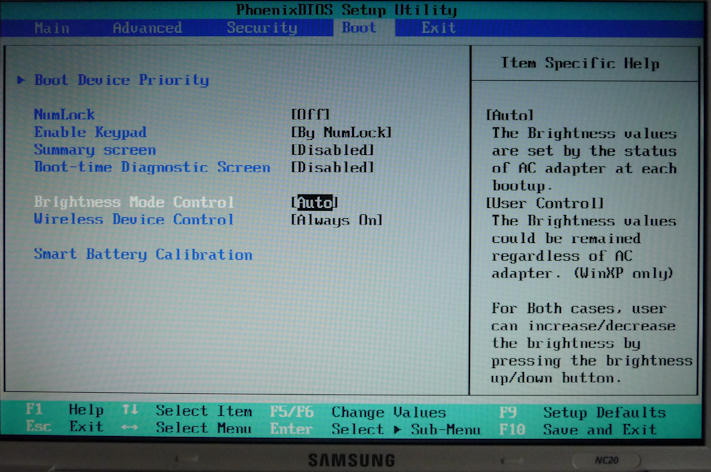Click F1 Help key legend
Image resolution: width=711 pixels, height=472 pixels.
coord(65,410)
